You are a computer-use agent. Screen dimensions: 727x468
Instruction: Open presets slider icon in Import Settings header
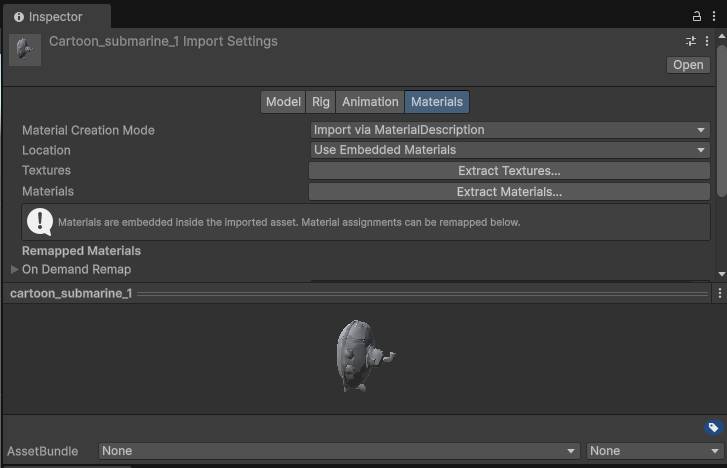691,41
